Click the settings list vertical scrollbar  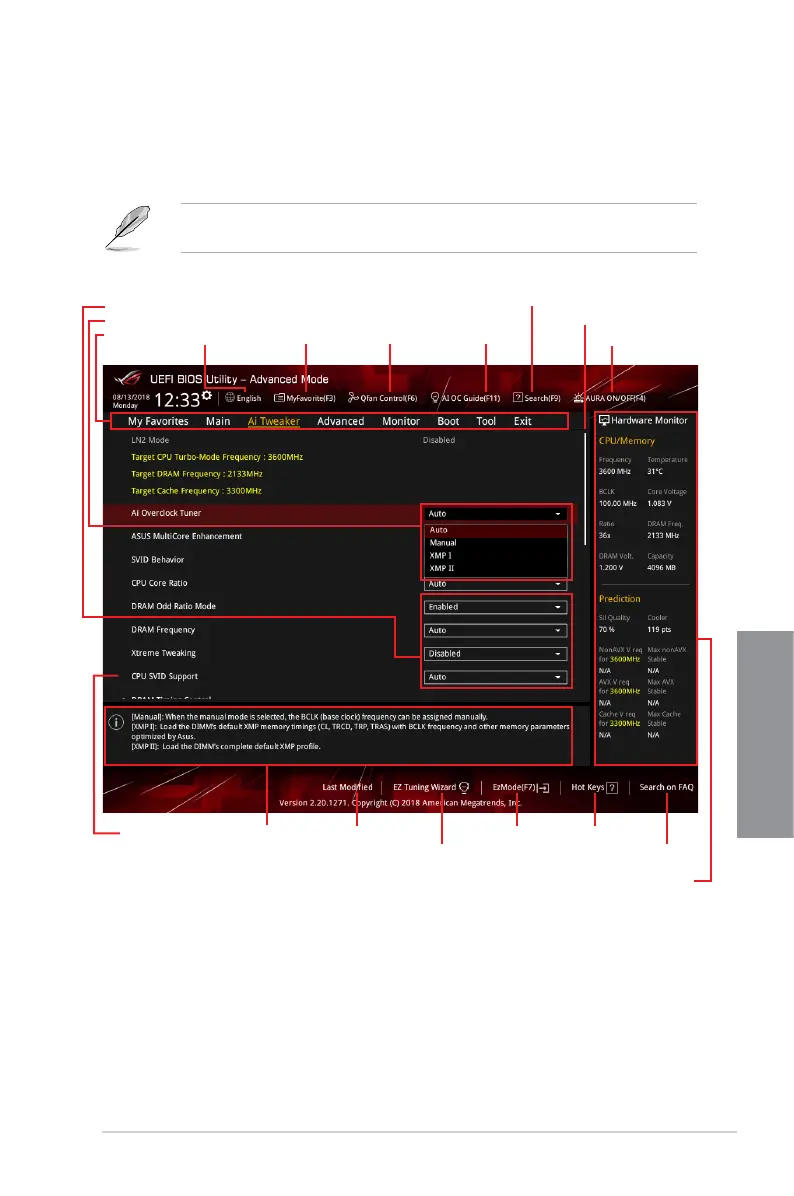pos(585,488)
